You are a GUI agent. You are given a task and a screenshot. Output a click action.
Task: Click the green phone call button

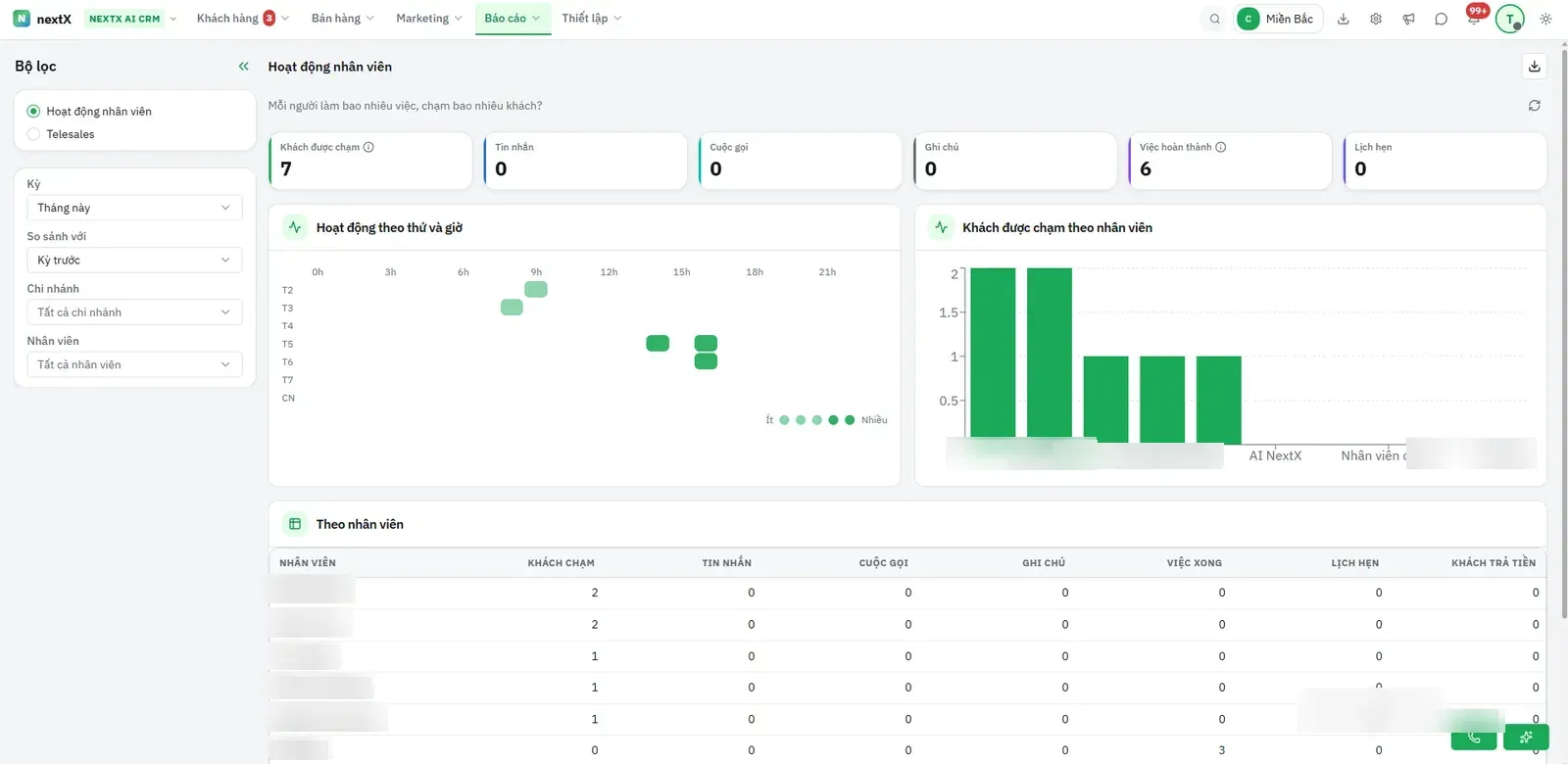click(x=1474, y=738)
